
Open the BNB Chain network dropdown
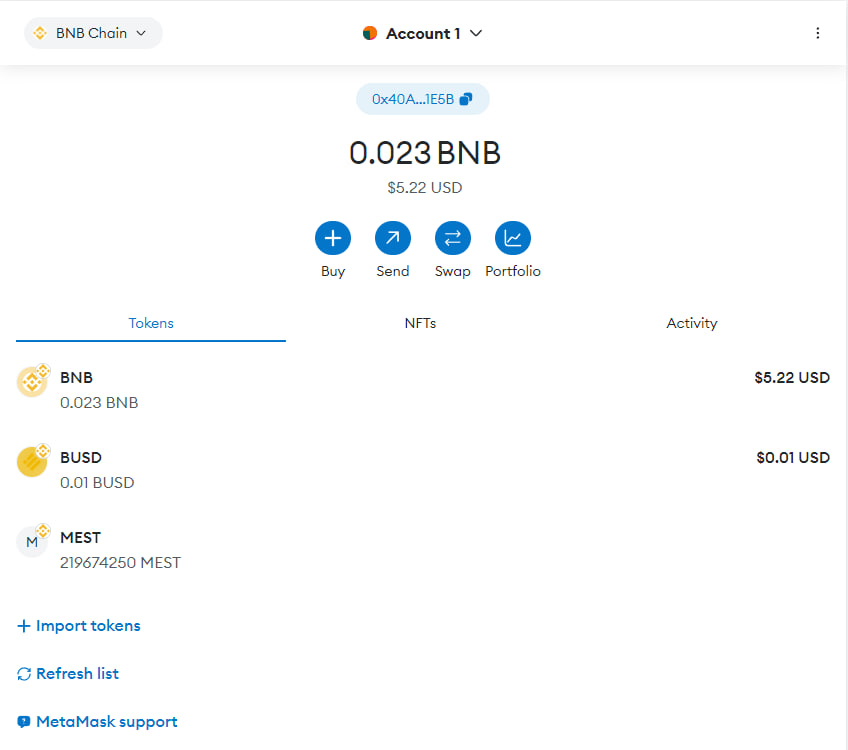[93, 33]
